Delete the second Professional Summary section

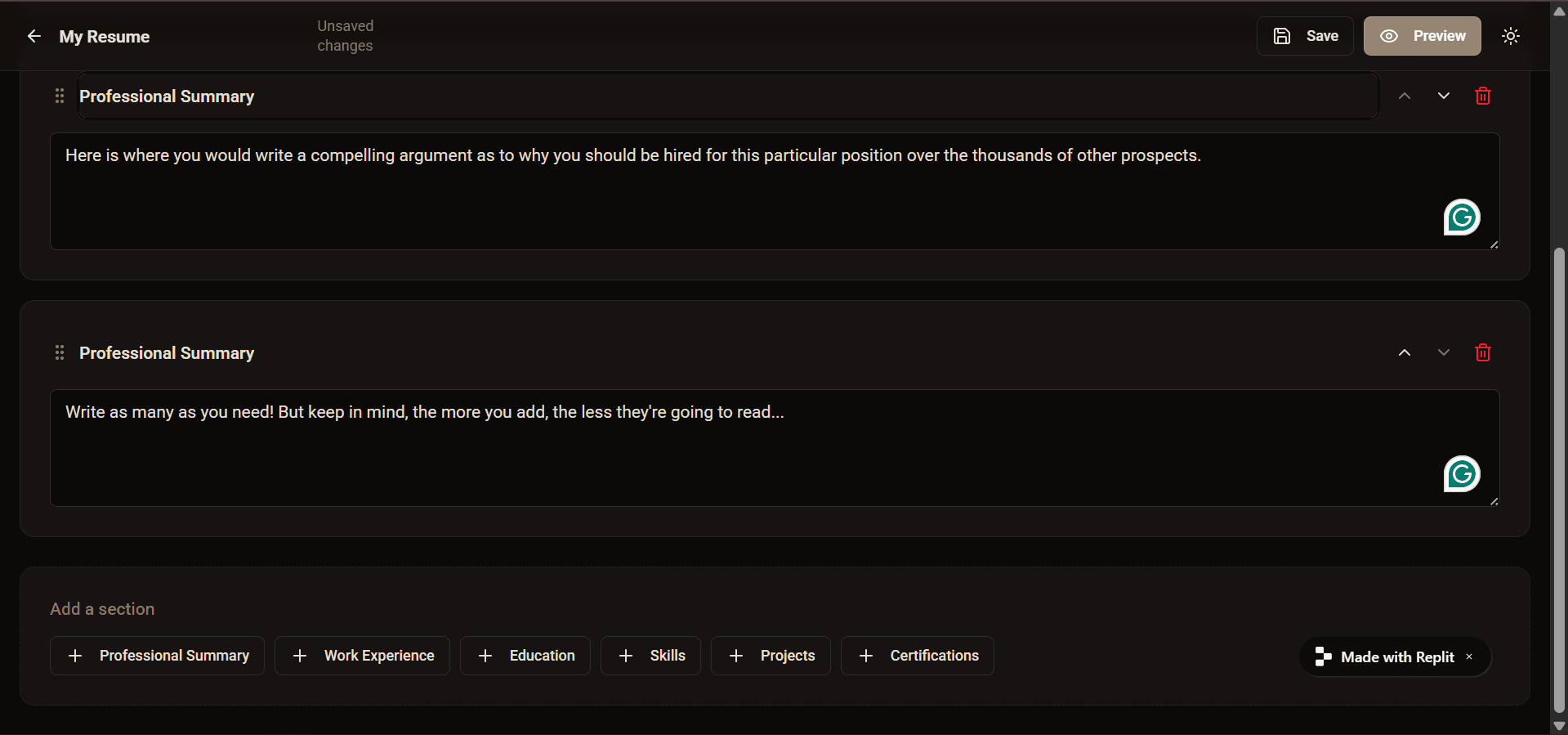pos(1482,353)
